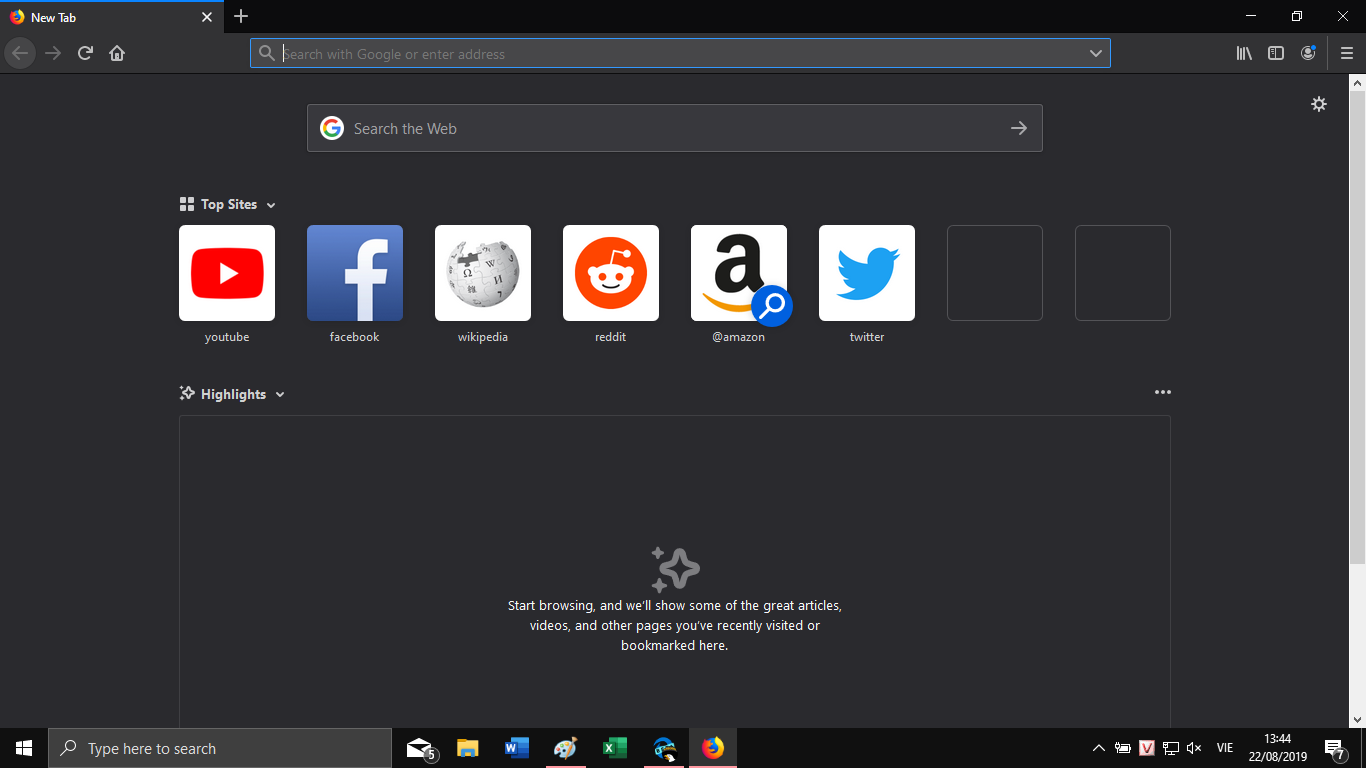Click the Forward navigation arrow

[x=53, y=53]
